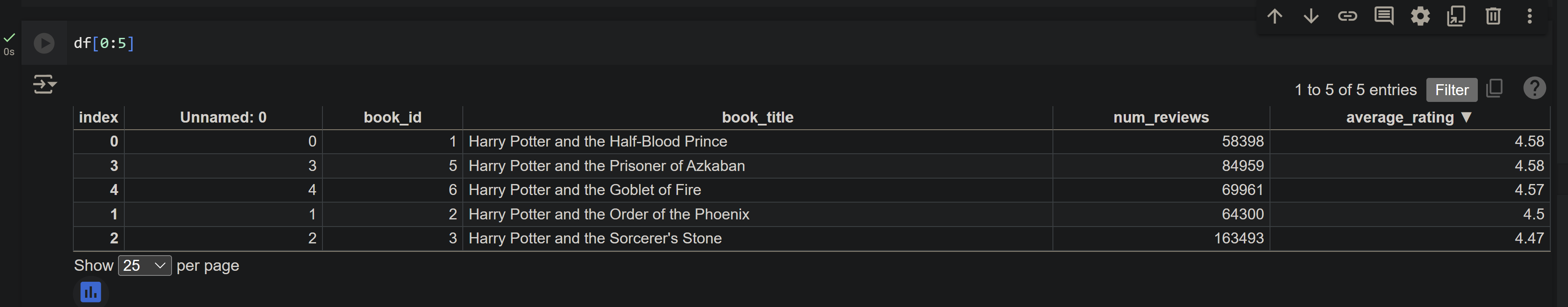Run the df[0:5] code cell
Image resolution: width=1568 pixels, height=307 pixels.
point(44,43)
